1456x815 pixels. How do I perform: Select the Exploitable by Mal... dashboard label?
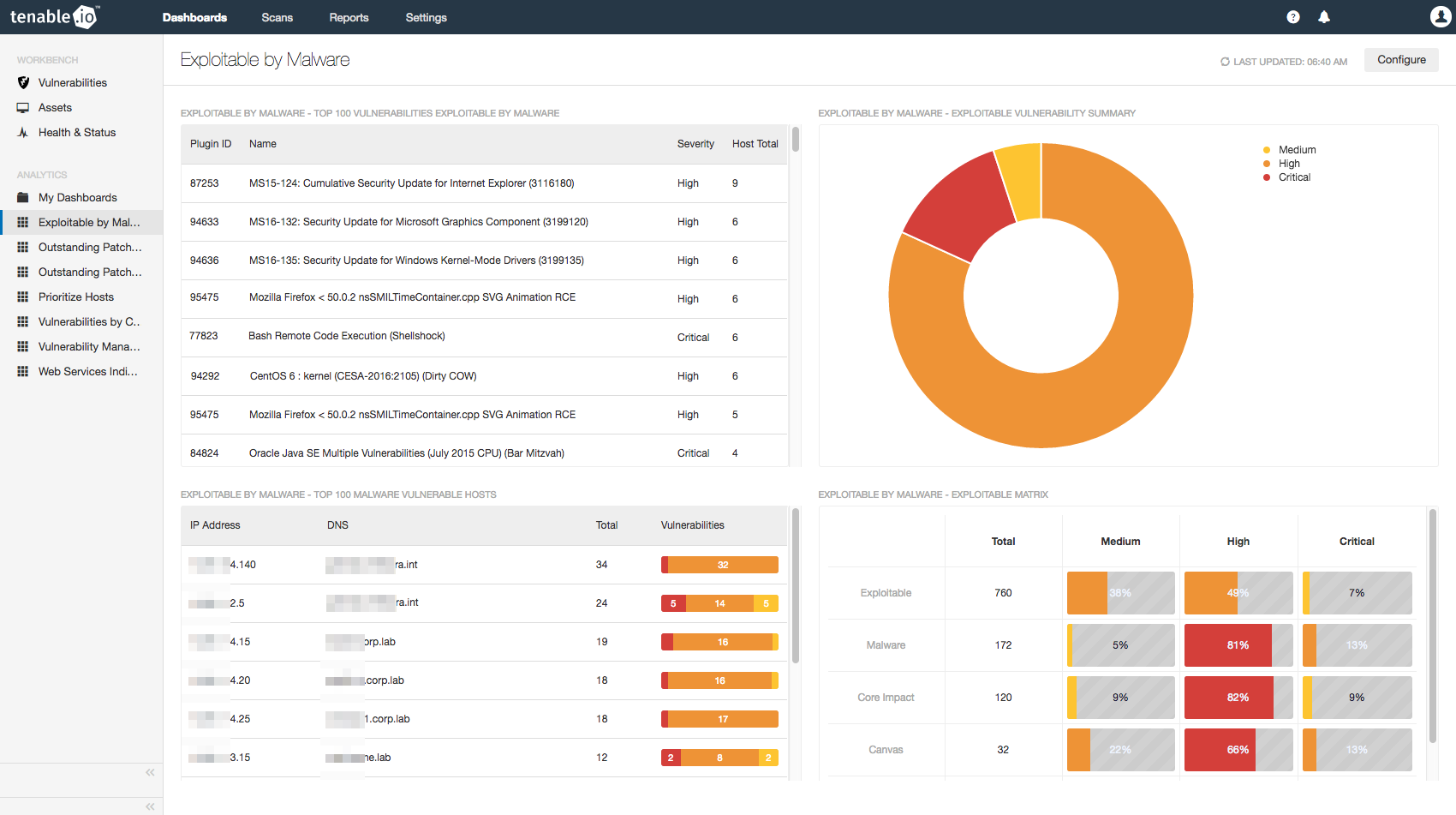(x=89, y=223)
